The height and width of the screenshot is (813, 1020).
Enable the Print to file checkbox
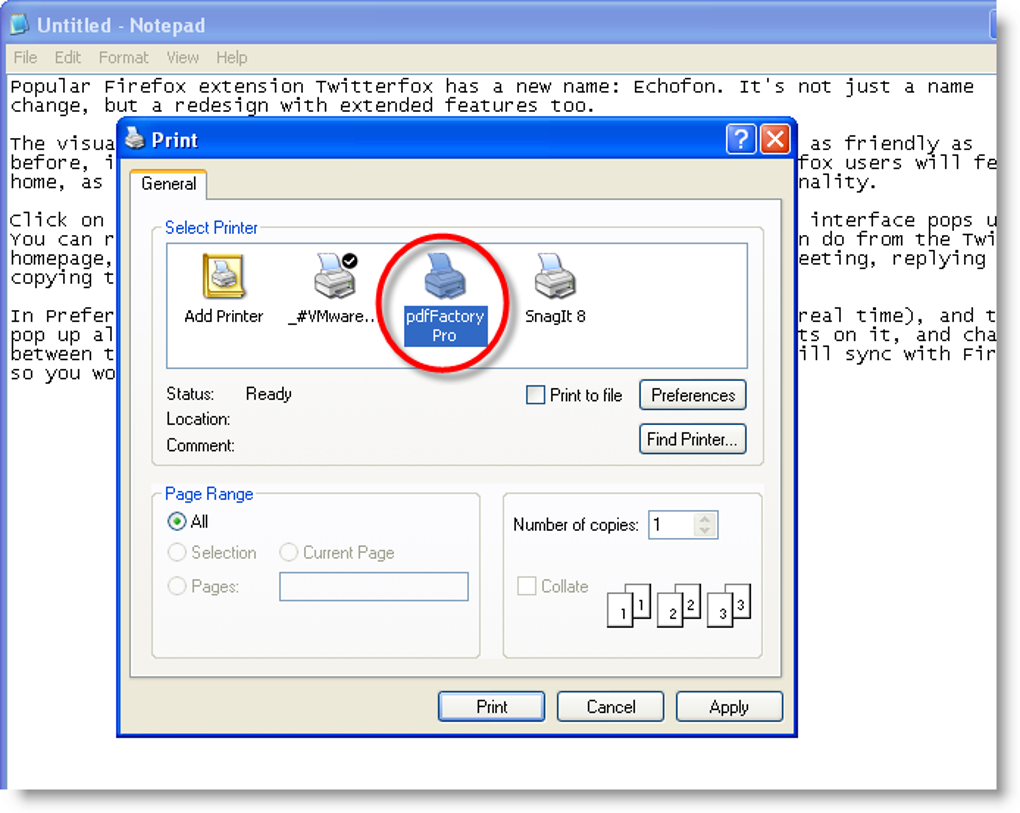pos(535,395)
